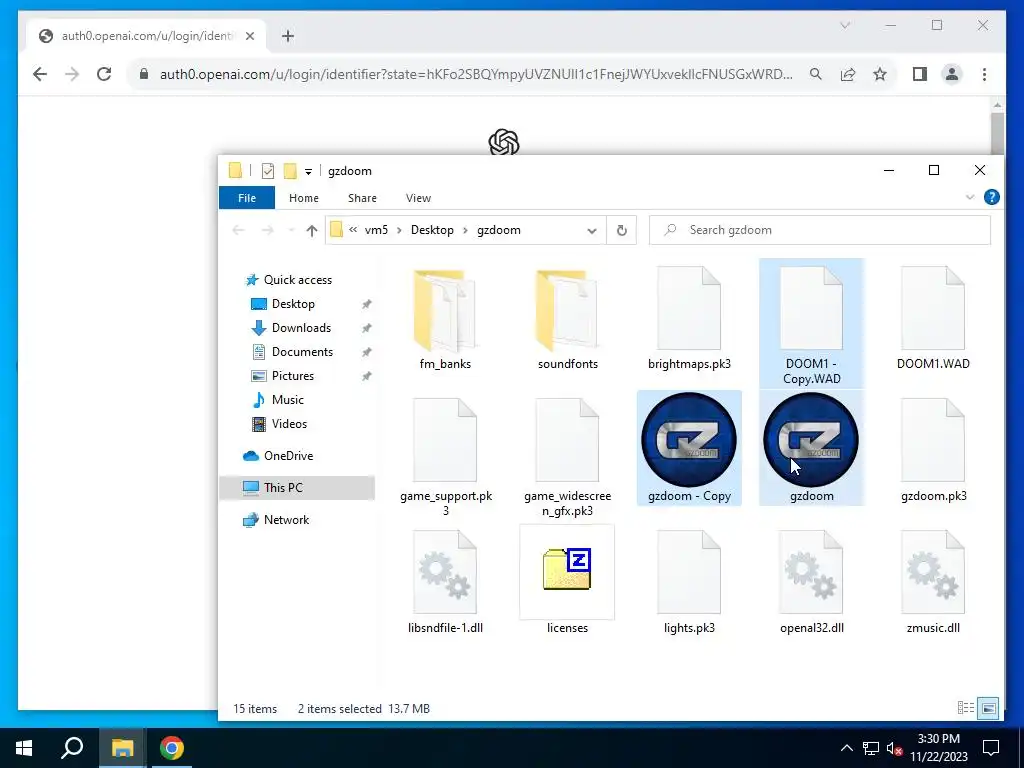This screenshot has height=768, width=1024.
Task: Select the DOOM1 - Copy.WAD file
Action: coord(811,324)
